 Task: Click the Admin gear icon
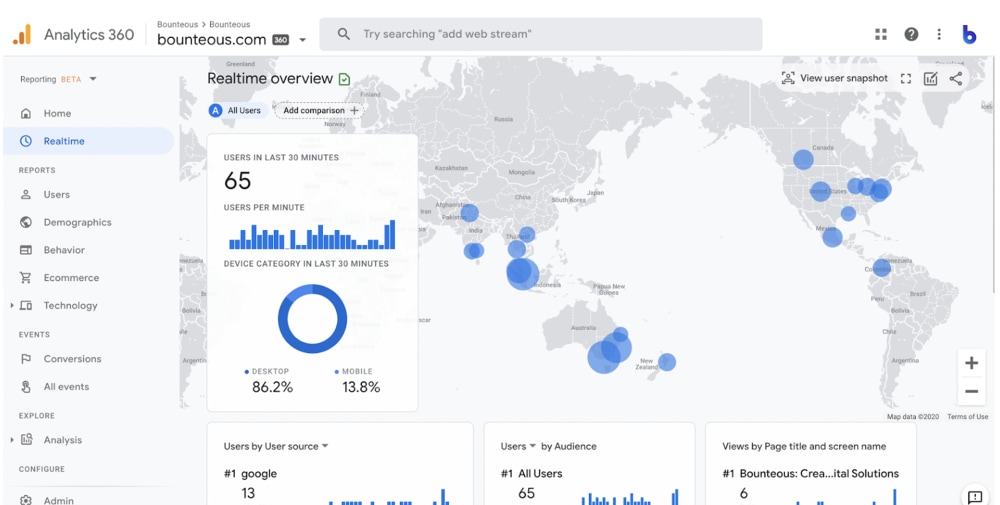[26, 501]
